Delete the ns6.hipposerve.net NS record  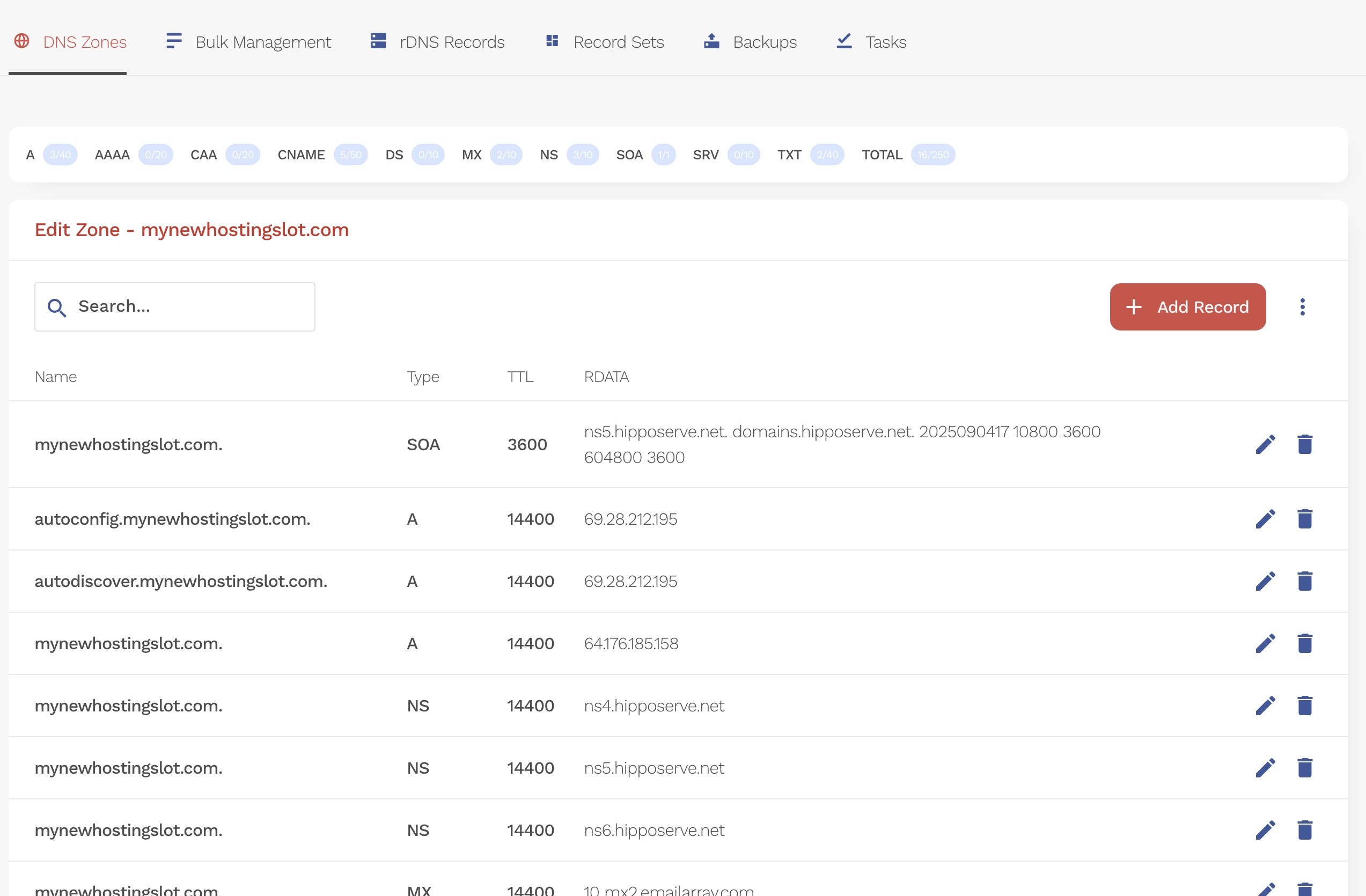click(1305, 830)
